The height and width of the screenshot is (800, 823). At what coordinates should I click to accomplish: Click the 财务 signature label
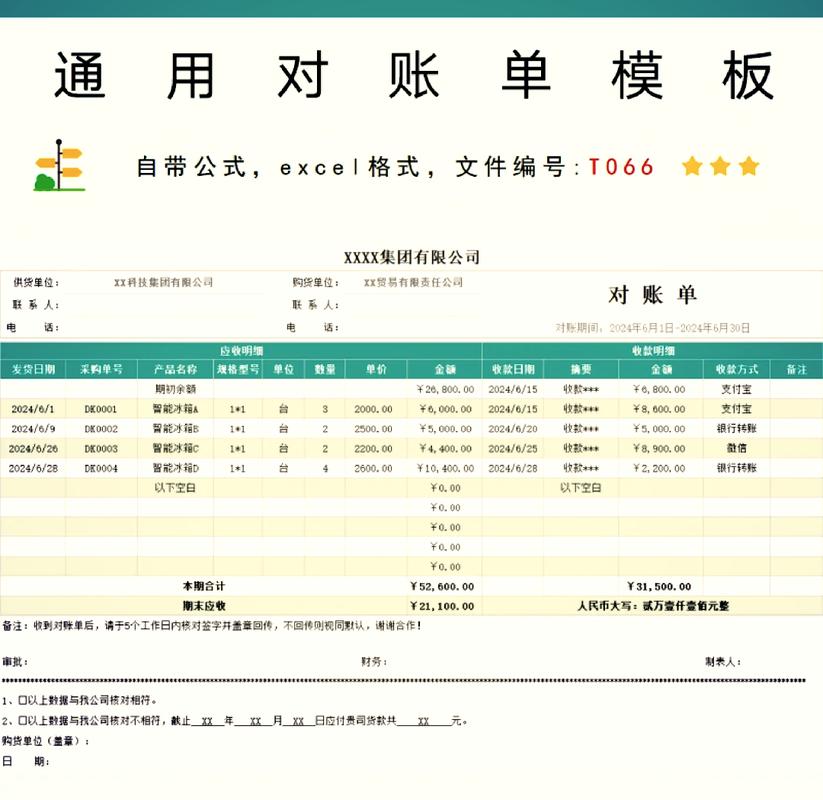[374, 662]
